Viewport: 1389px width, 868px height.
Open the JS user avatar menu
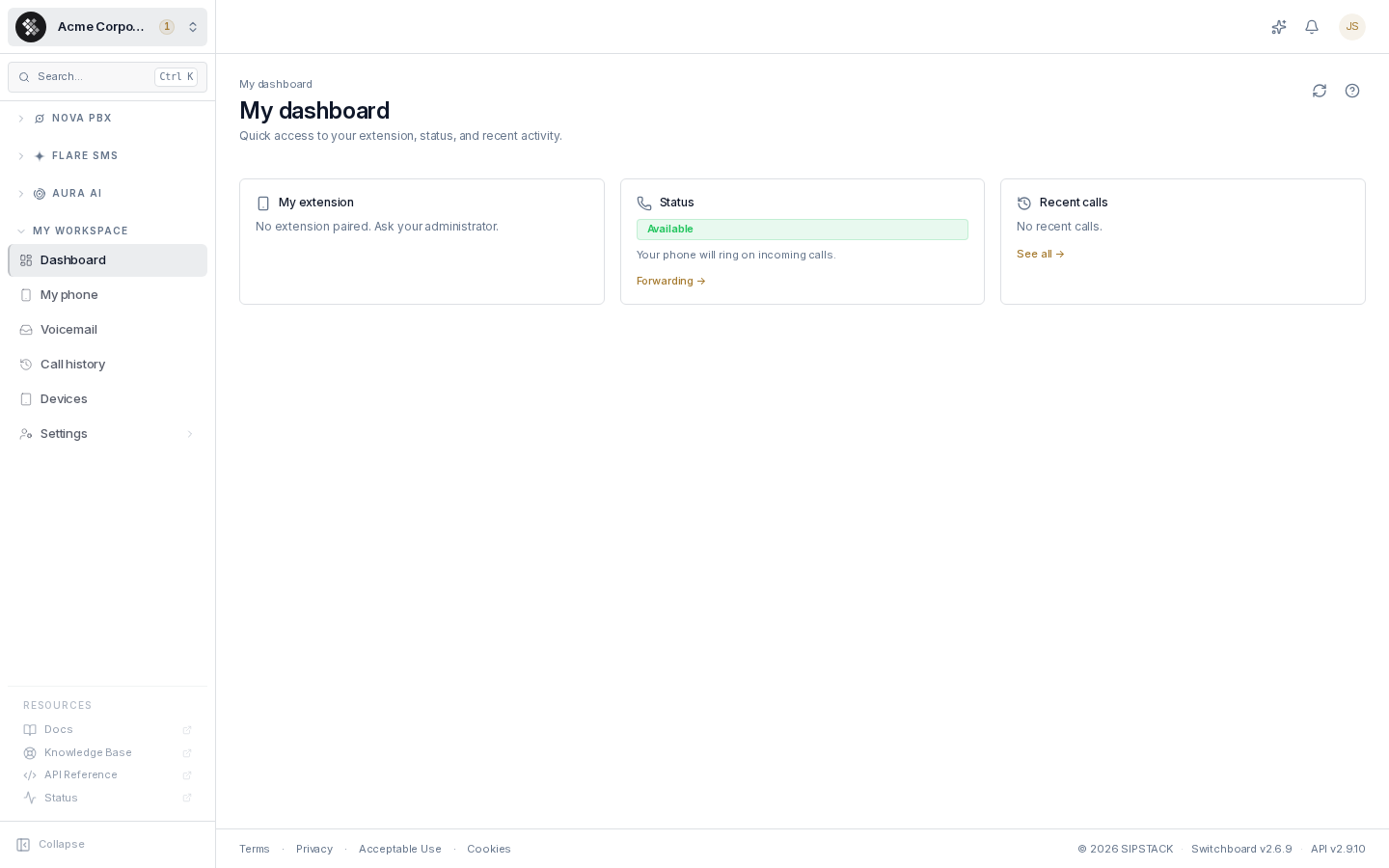(1352, 27)
